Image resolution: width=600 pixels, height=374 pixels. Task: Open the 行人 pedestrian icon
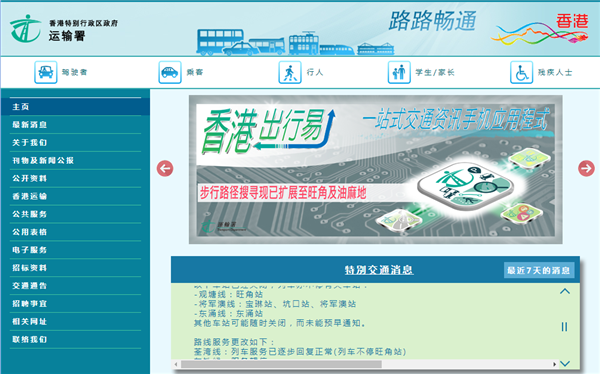(x=290, y=72)
